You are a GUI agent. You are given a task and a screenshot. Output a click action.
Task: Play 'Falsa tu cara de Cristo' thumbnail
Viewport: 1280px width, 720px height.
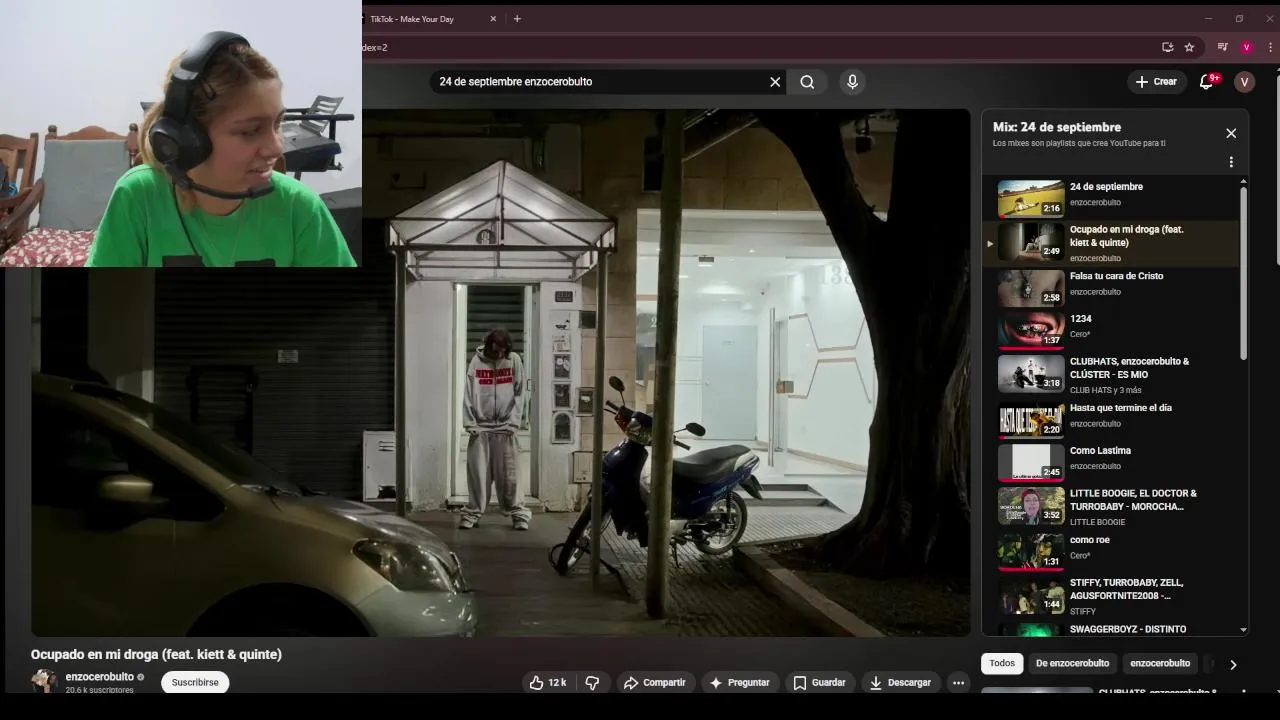[x=1031, y=288]
